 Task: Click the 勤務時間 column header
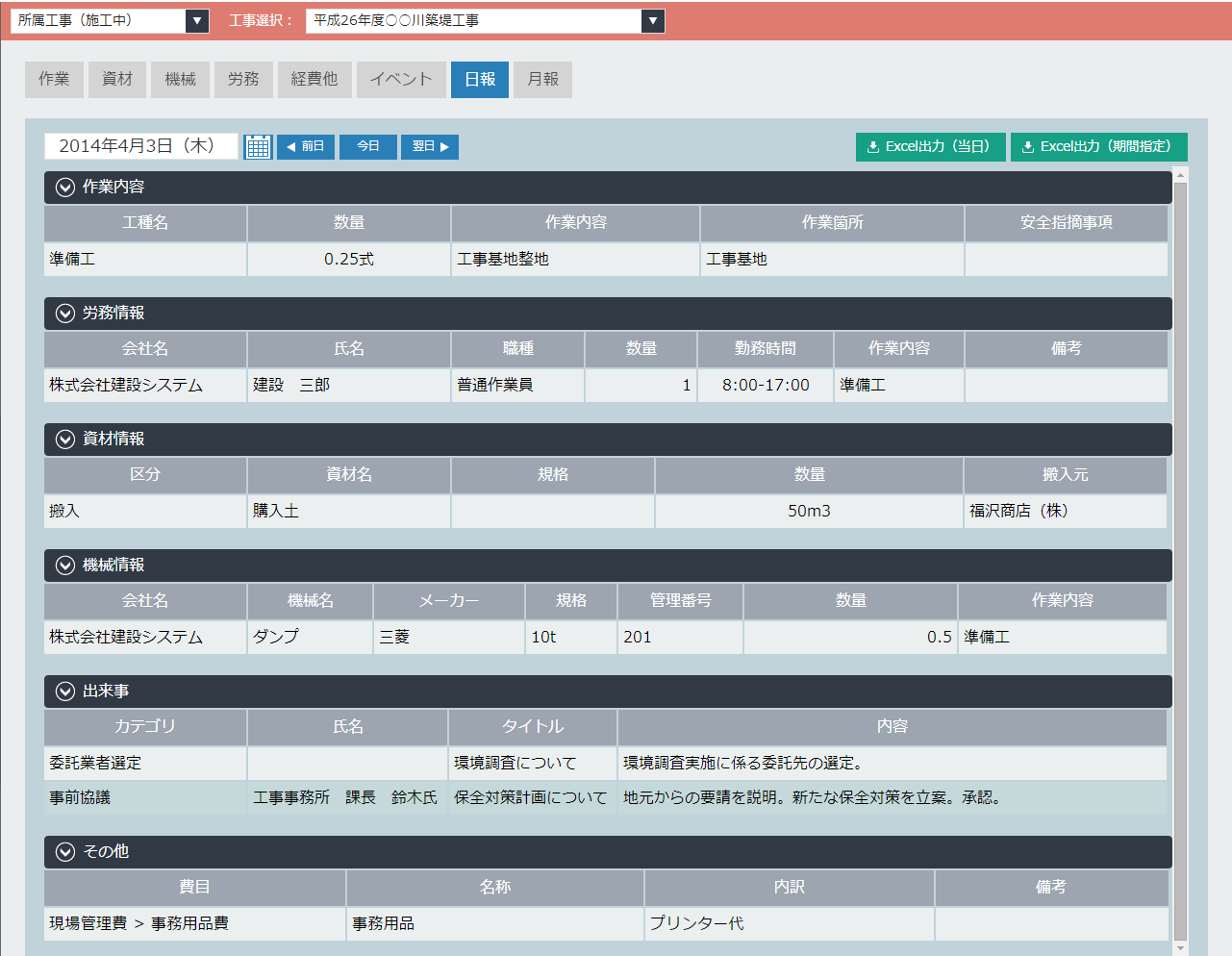tap(766, 349)
